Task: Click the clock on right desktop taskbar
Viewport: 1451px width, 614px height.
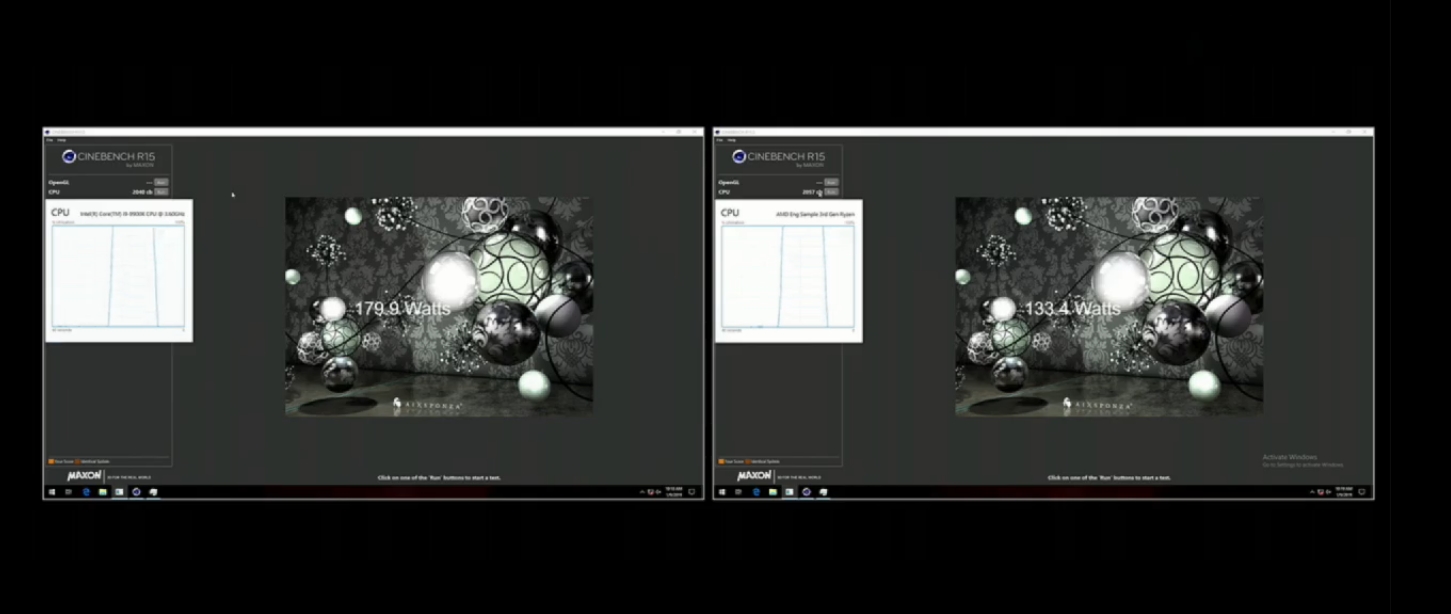Action: coord(1344,492)
